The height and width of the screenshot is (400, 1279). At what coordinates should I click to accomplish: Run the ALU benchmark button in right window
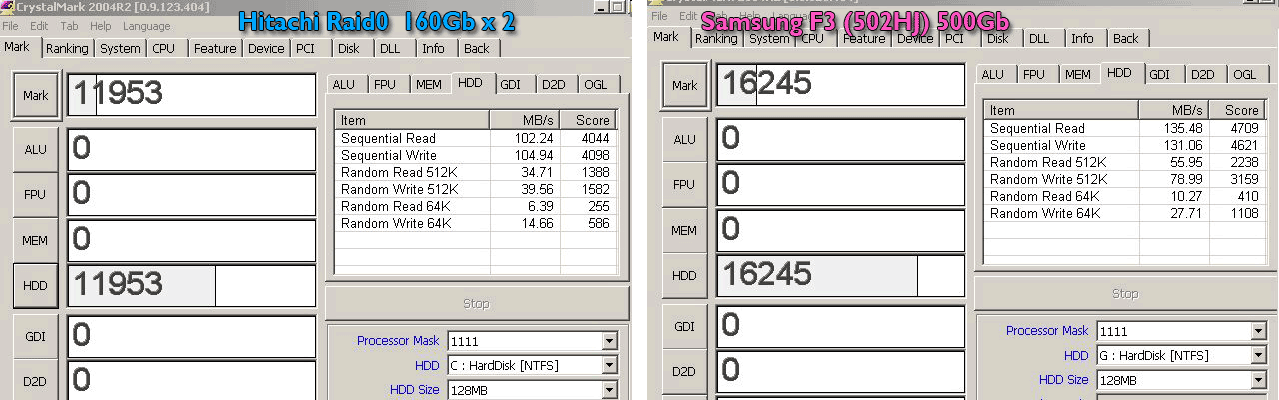point(685,139)
